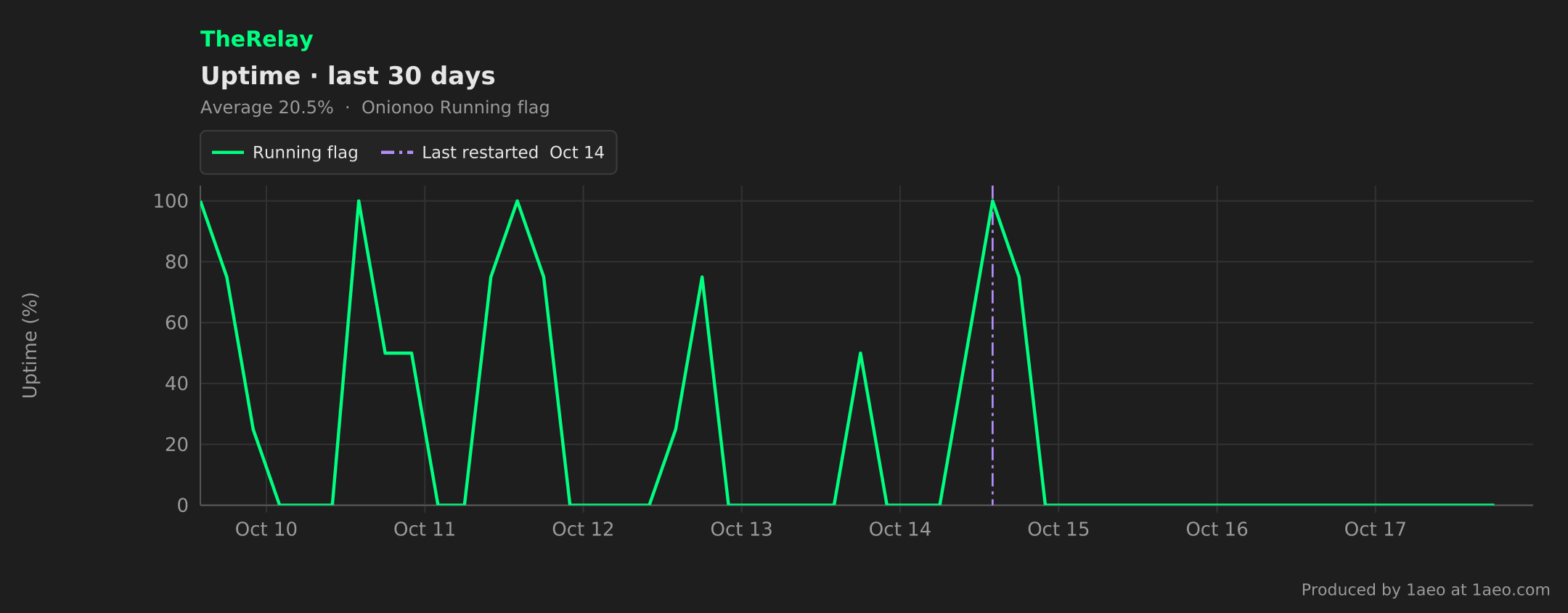
Task: Click the 80 y-axis tick label
Action: tap(176, 262)
